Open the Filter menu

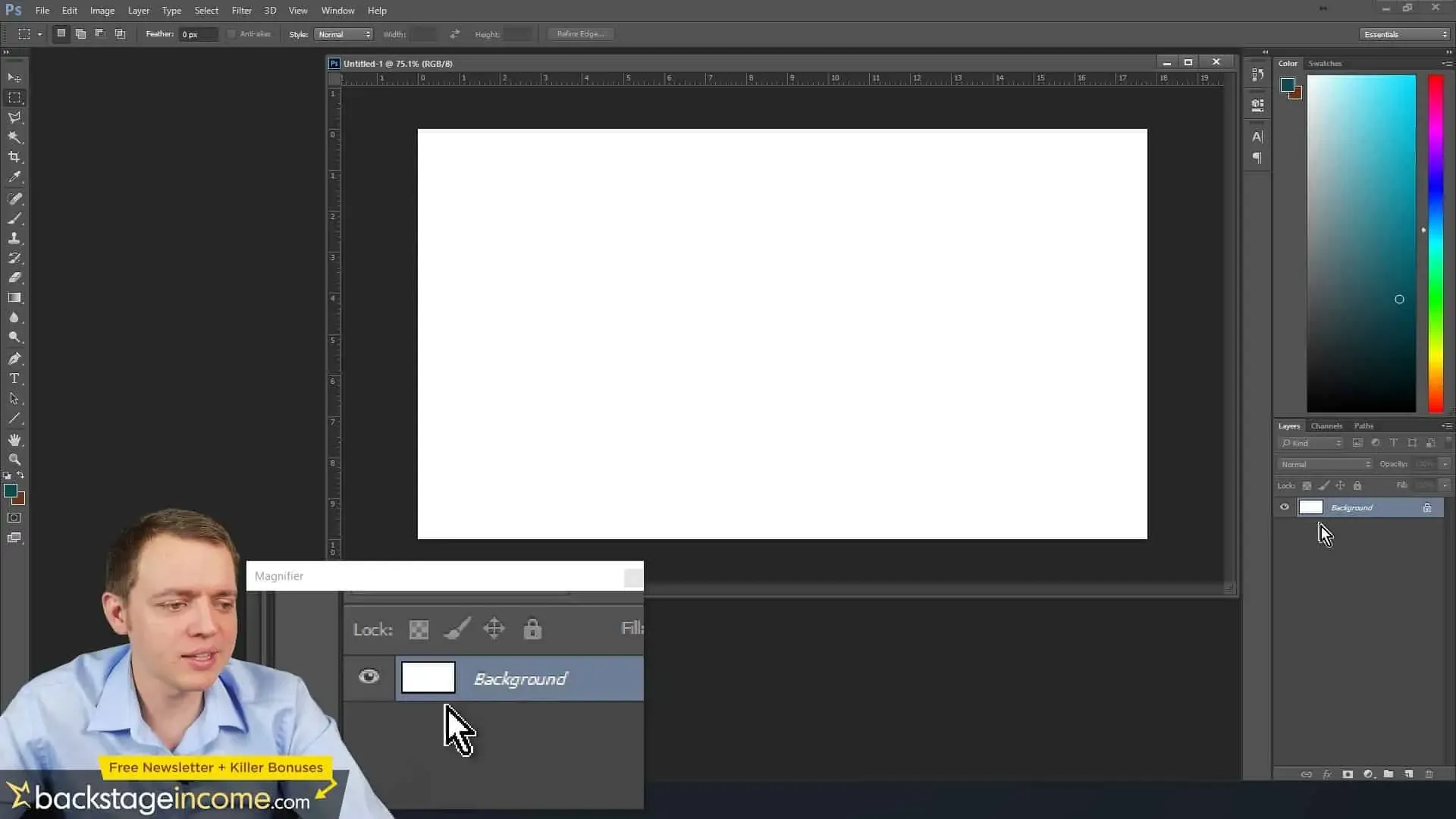[241, 10]
